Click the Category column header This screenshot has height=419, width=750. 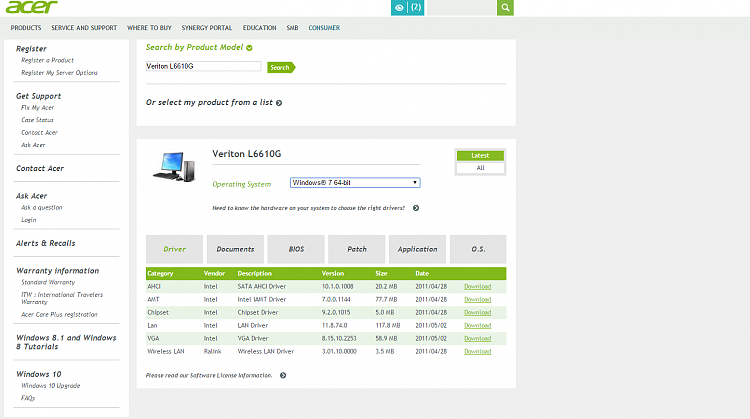point(160,274)
